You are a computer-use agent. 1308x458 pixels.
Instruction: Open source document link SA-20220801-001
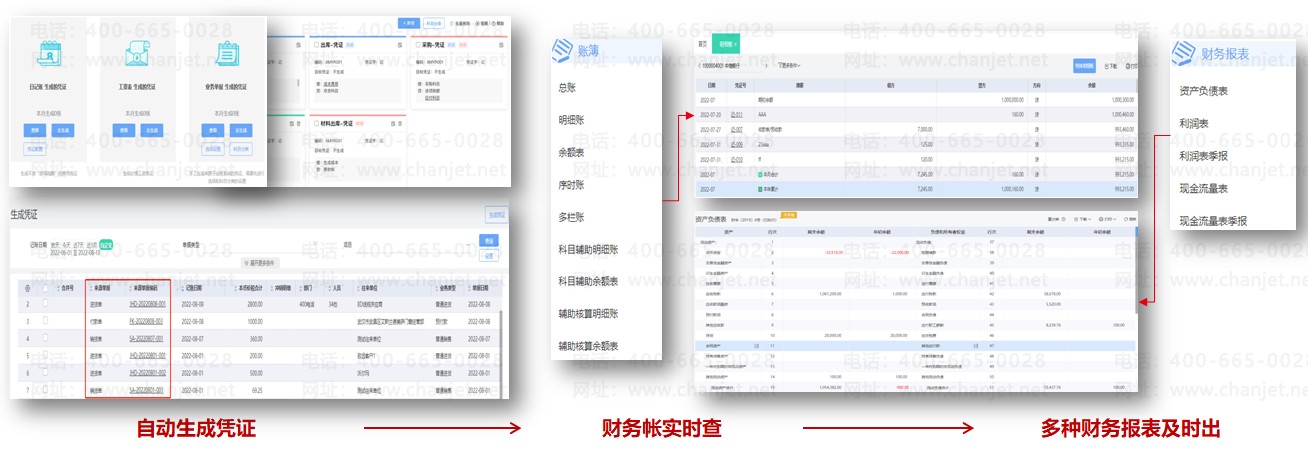pos(147,390)
